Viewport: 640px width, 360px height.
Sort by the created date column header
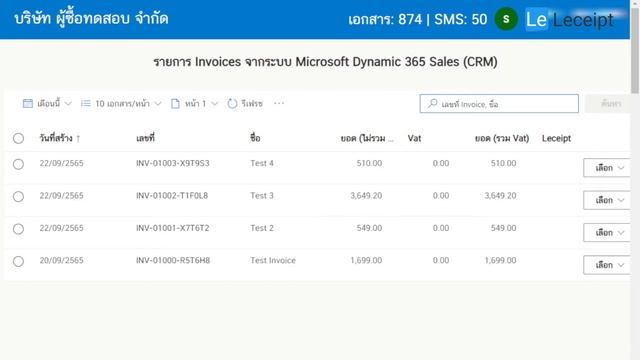coord(56,138)
